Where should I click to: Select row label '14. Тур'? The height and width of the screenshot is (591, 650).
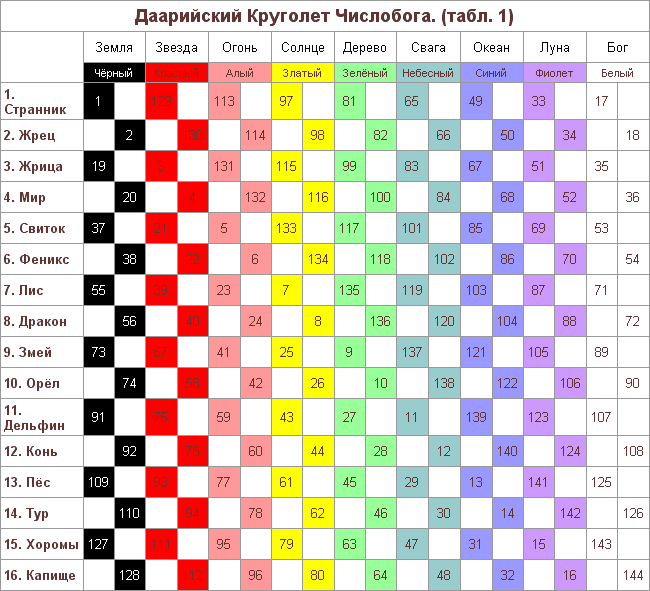coord(41,513)
